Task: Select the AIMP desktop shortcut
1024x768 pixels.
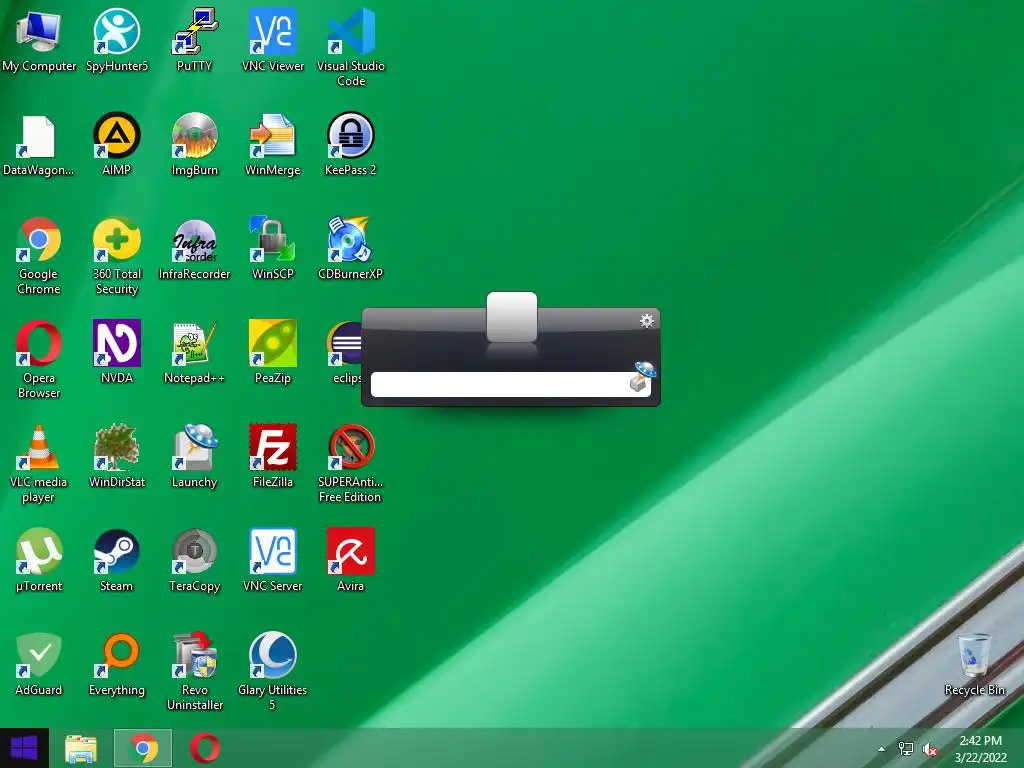Action: click(x=117, y=144)
